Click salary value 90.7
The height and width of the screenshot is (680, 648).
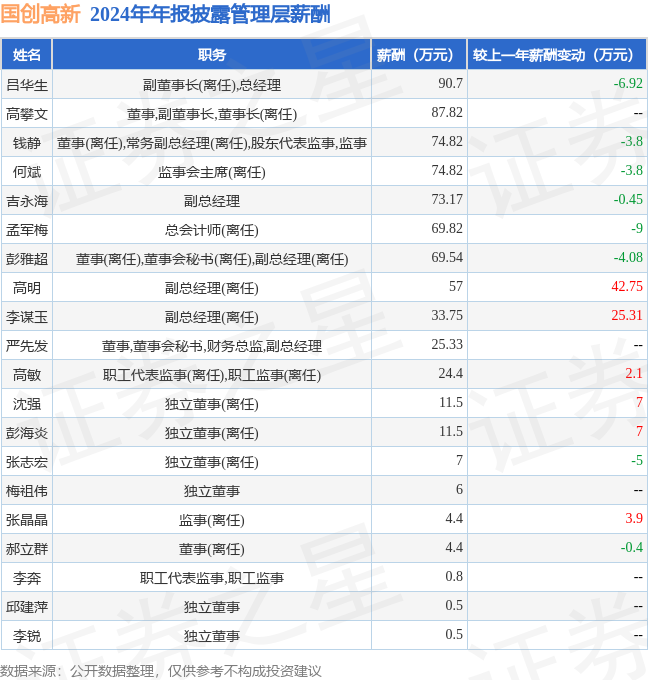click(x=450, y=83)
